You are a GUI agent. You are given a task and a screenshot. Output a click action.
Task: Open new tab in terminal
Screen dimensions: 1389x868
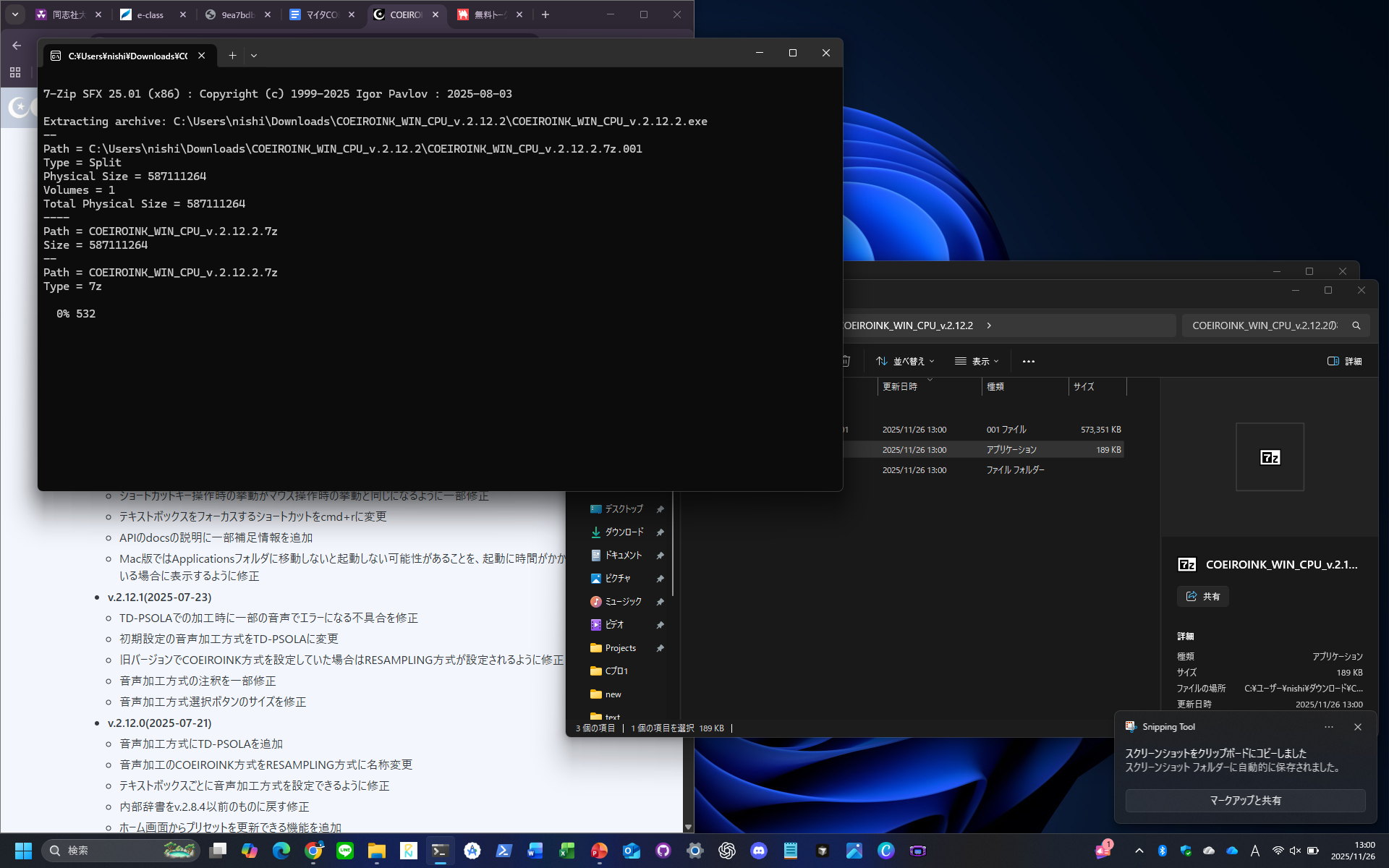[232, 56]
